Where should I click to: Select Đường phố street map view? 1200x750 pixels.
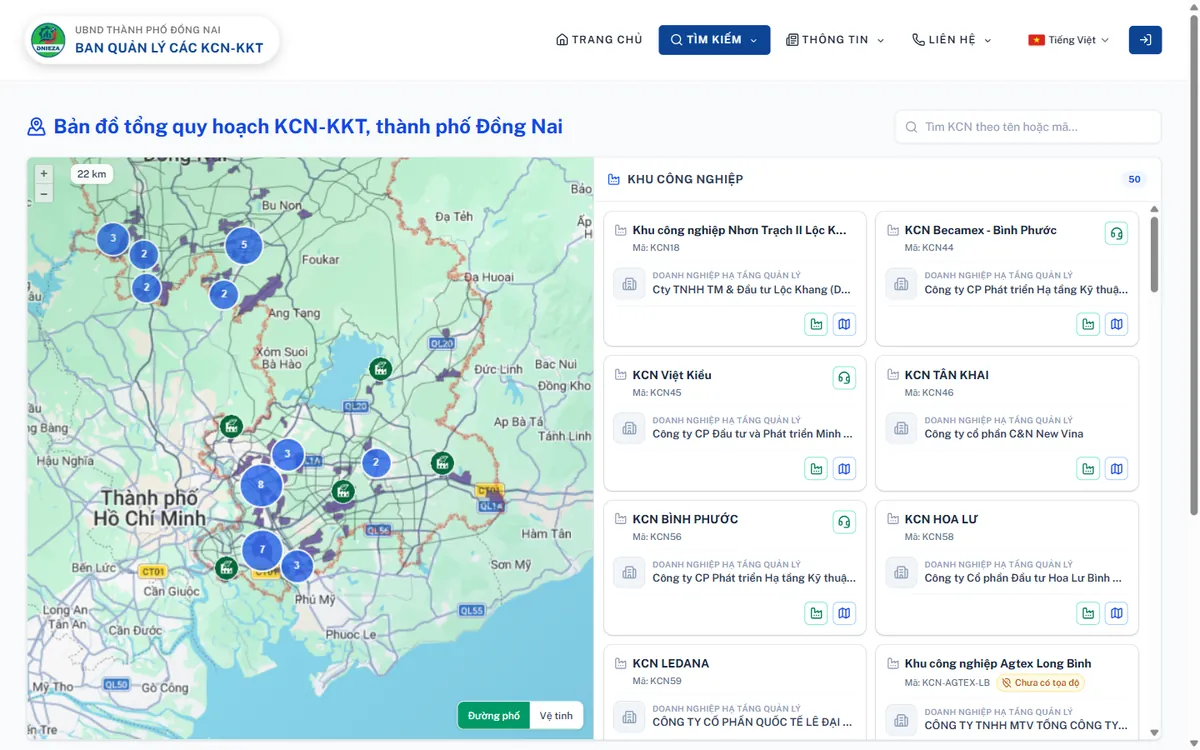click(494, 716)
